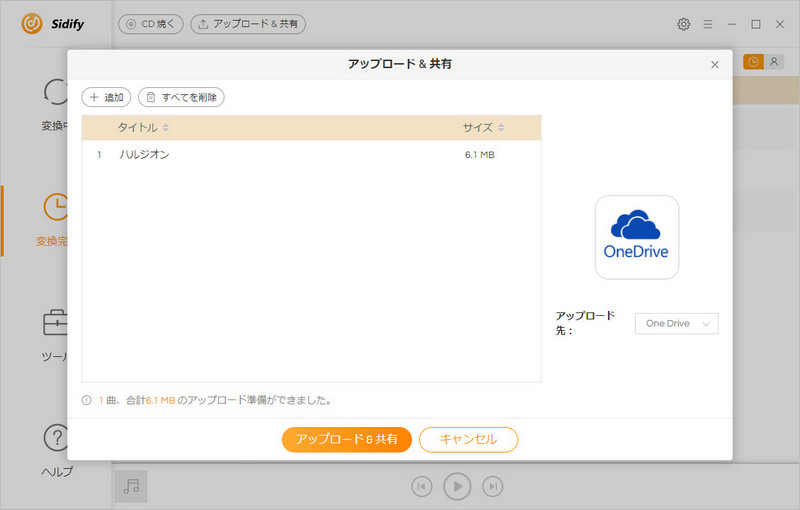Viewport: 800px width, 510px height.
Task: Click the OneDrive logo tile
Action: coord(637,237)
